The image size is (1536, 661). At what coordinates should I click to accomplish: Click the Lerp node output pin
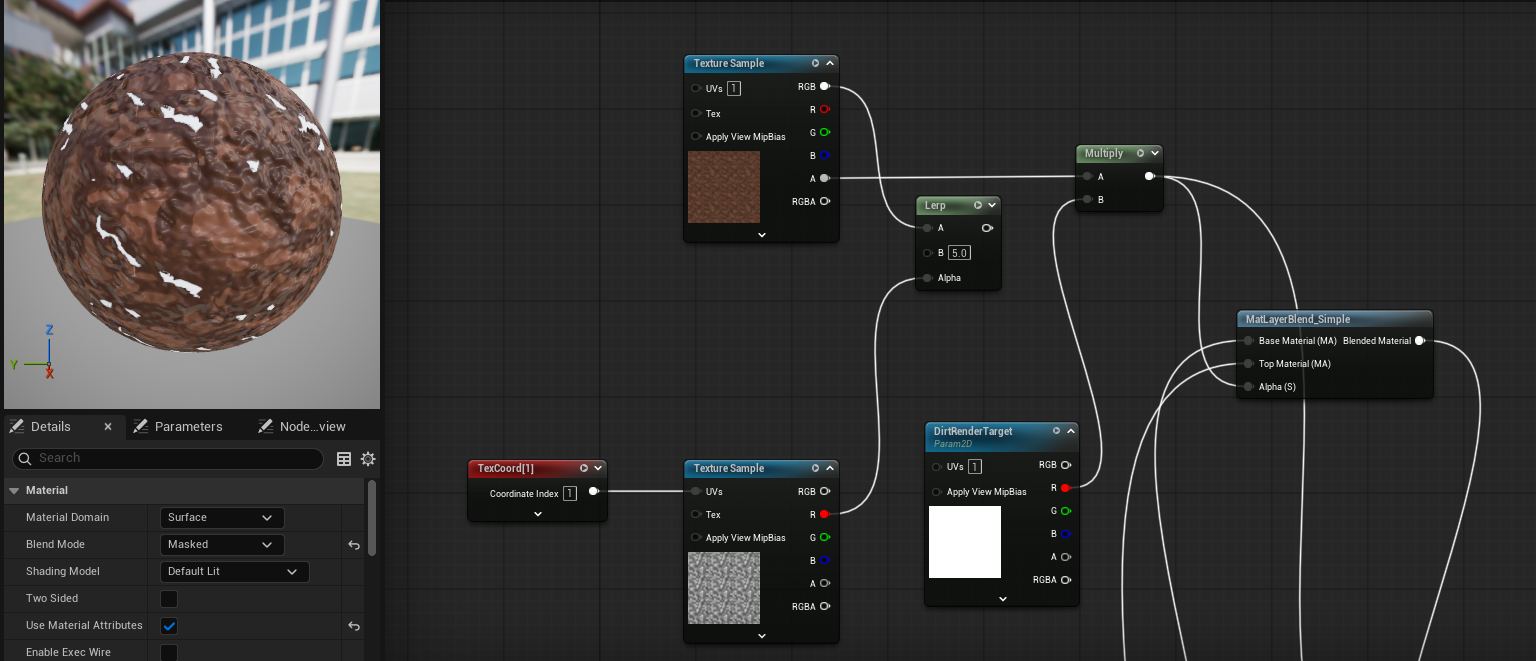click(987, 228)
